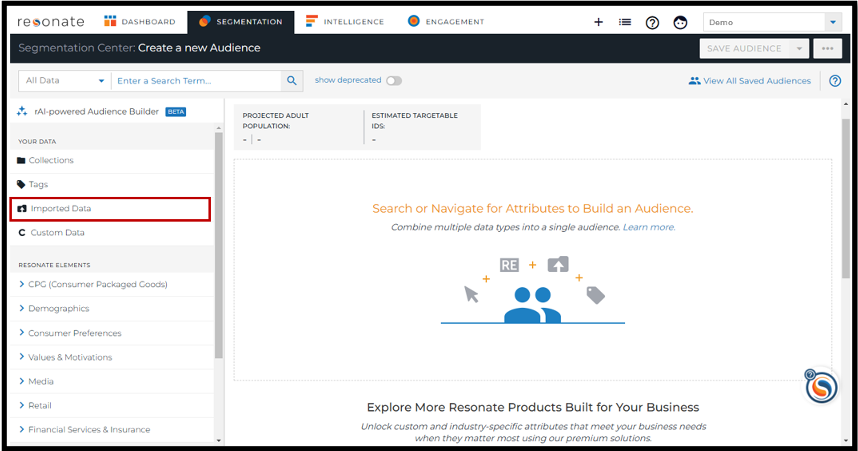Click the Custom Data C icon
The image size is (858, 451).
(x=22, y=233)
